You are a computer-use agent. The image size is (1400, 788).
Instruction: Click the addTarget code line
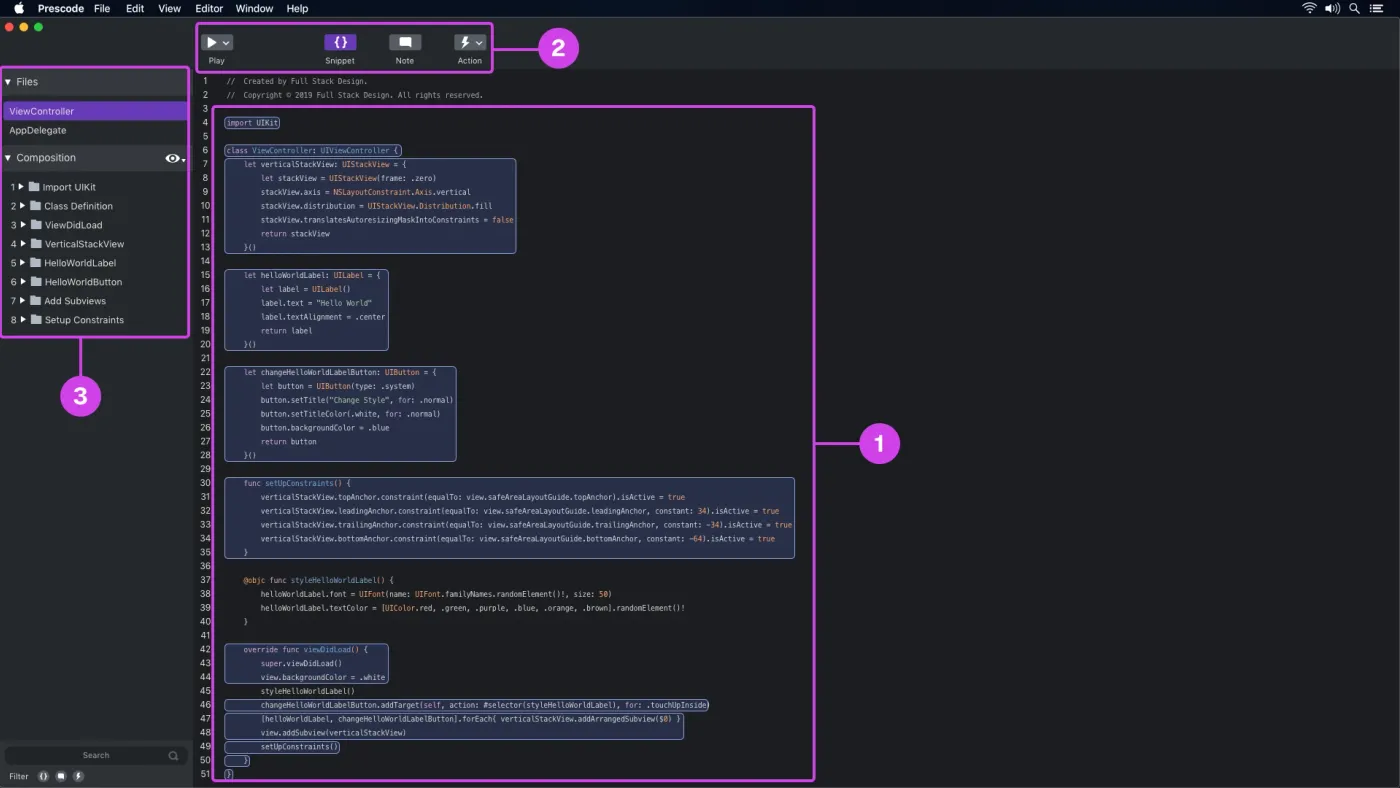pos(467,705)
